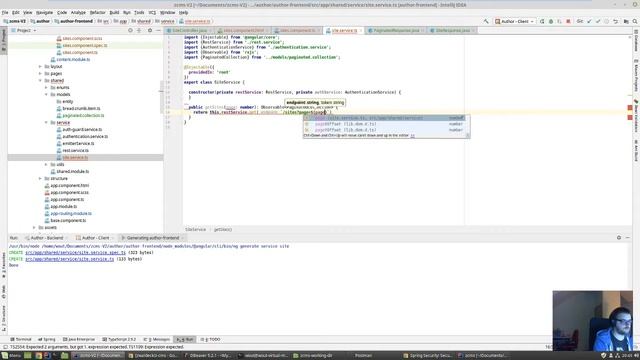Collapse the models folder
Image resolution: width=640 pixels, height=360 pixels.
point(47,94)
